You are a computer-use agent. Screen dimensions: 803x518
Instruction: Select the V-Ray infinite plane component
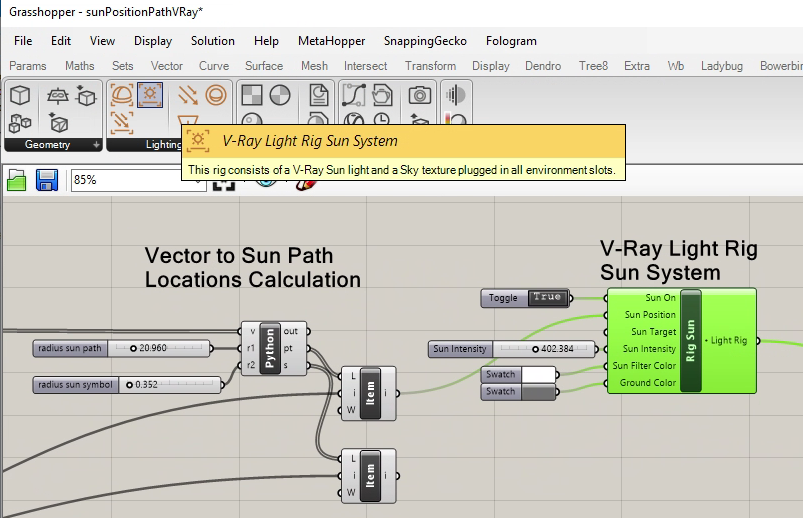[x=57, y=95]
